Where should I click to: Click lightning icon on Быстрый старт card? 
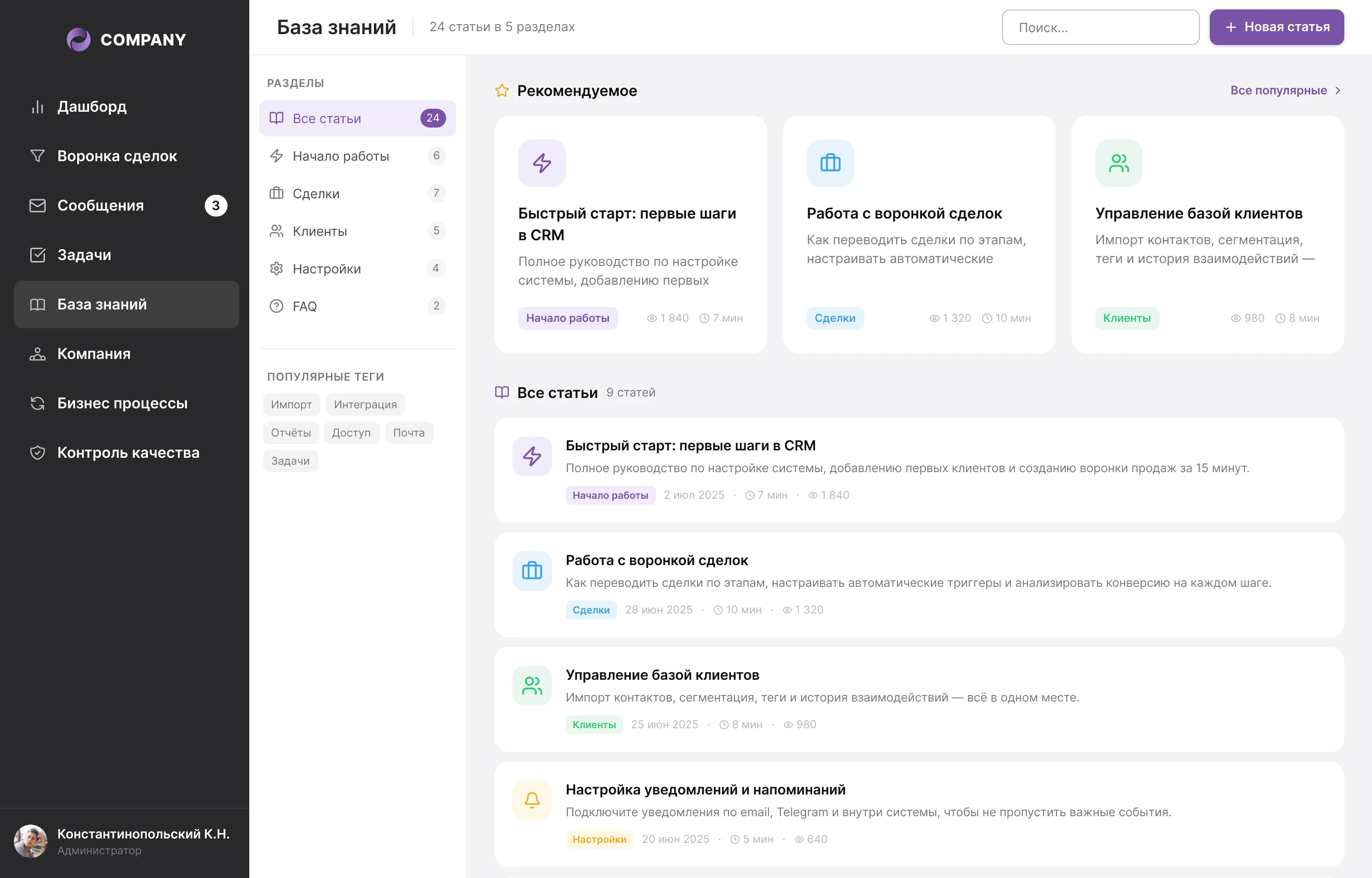(x=542, y=163)
